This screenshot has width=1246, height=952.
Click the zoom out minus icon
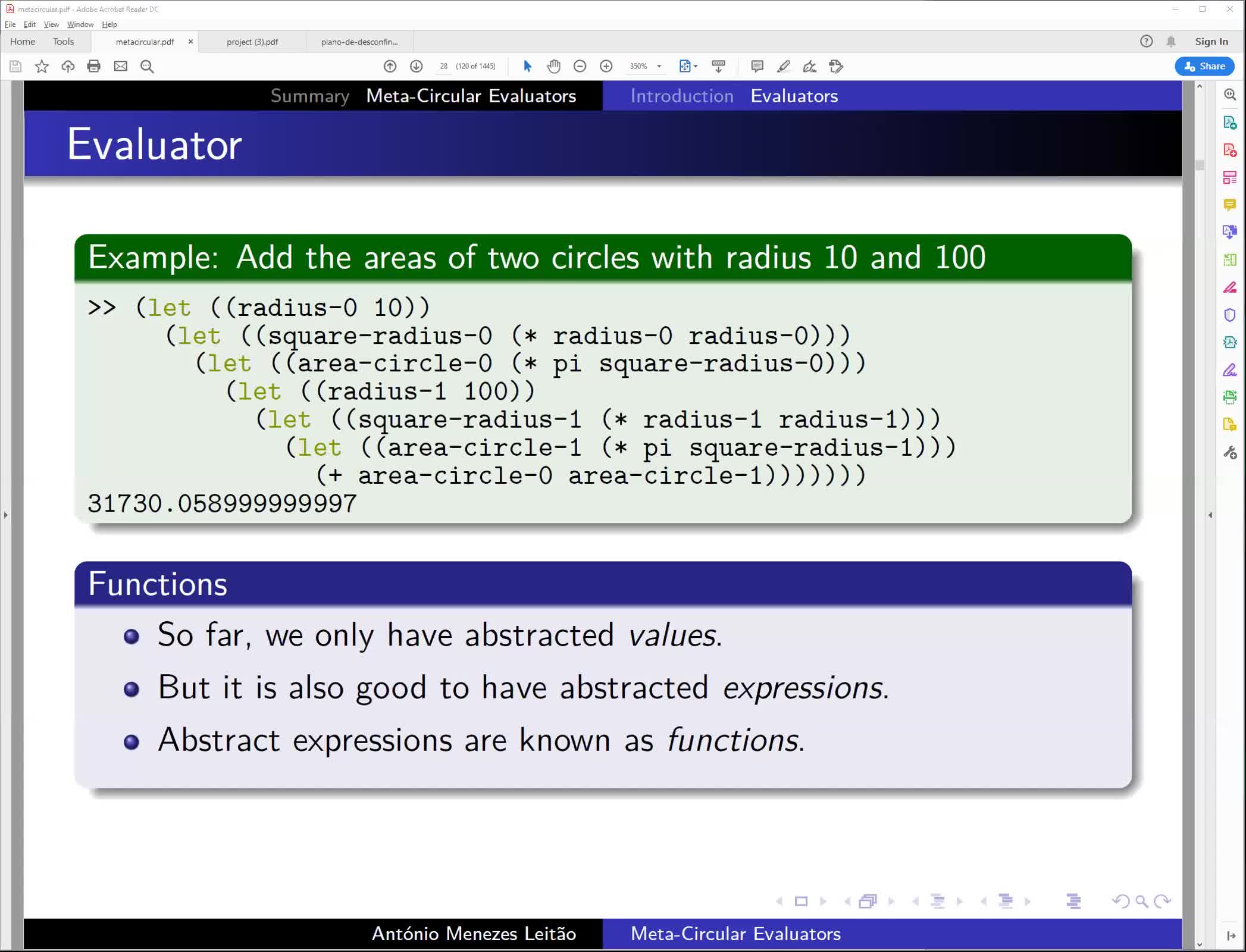click(580, 66)
